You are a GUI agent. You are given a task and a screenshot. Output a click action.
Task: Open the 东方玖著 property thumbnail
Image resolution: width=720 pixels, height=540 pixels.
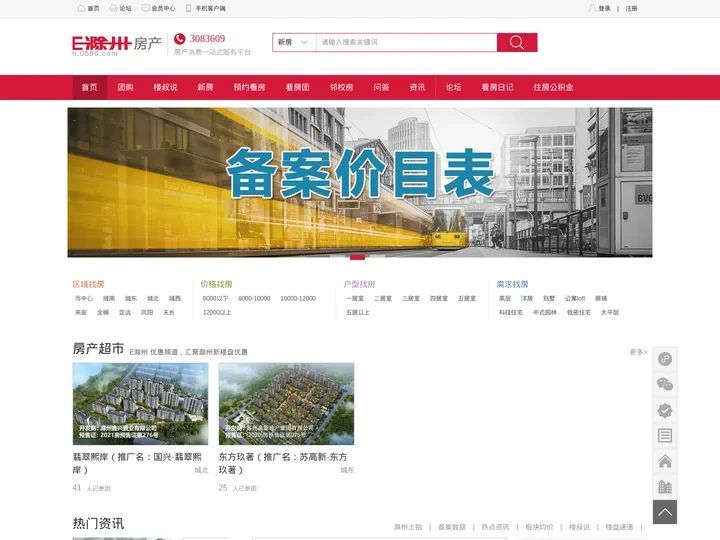(287, 404)
